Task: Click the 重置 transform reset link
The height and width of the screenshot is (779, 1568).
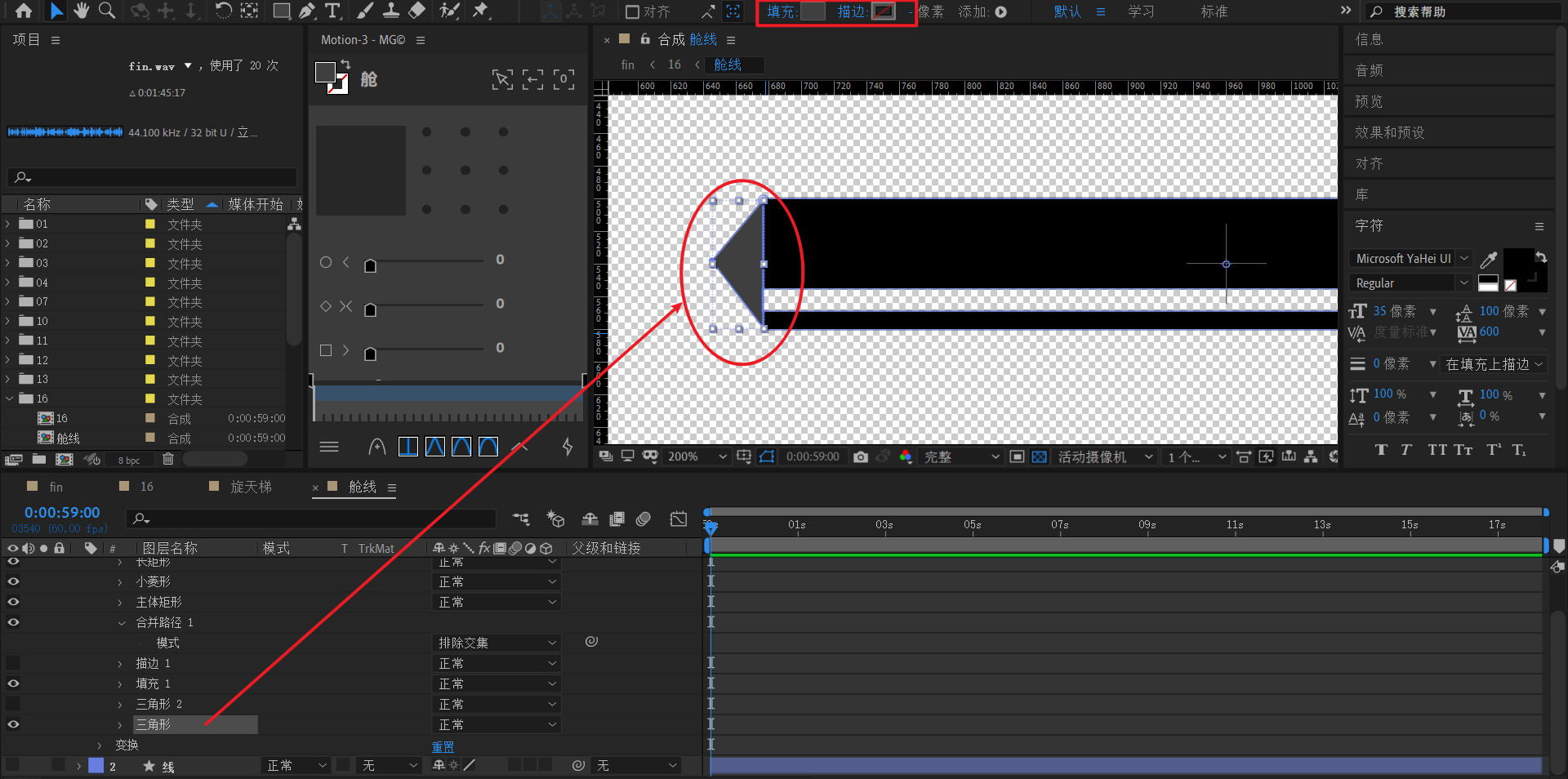Action: pos(443,746)
